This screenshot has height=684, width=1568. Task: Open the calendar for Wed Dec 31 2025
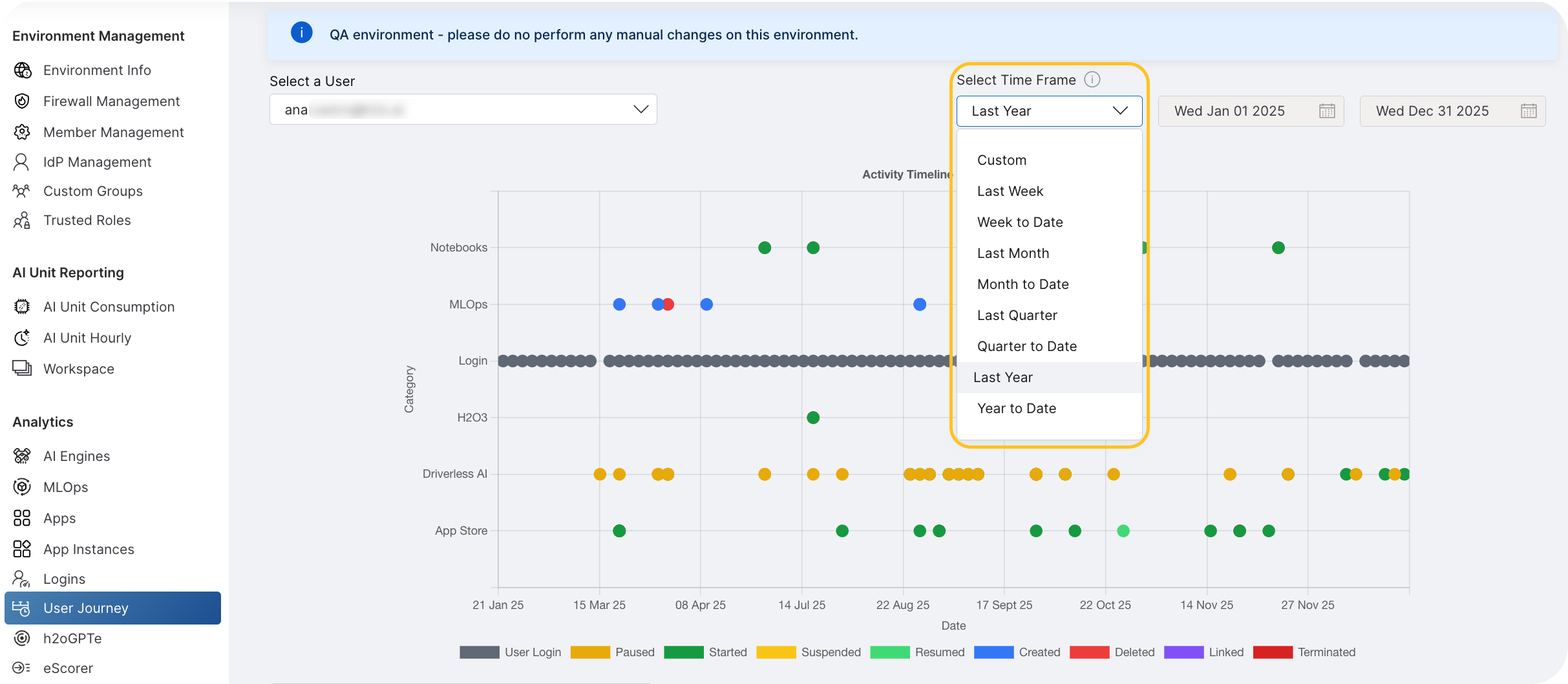(1528, 111)
